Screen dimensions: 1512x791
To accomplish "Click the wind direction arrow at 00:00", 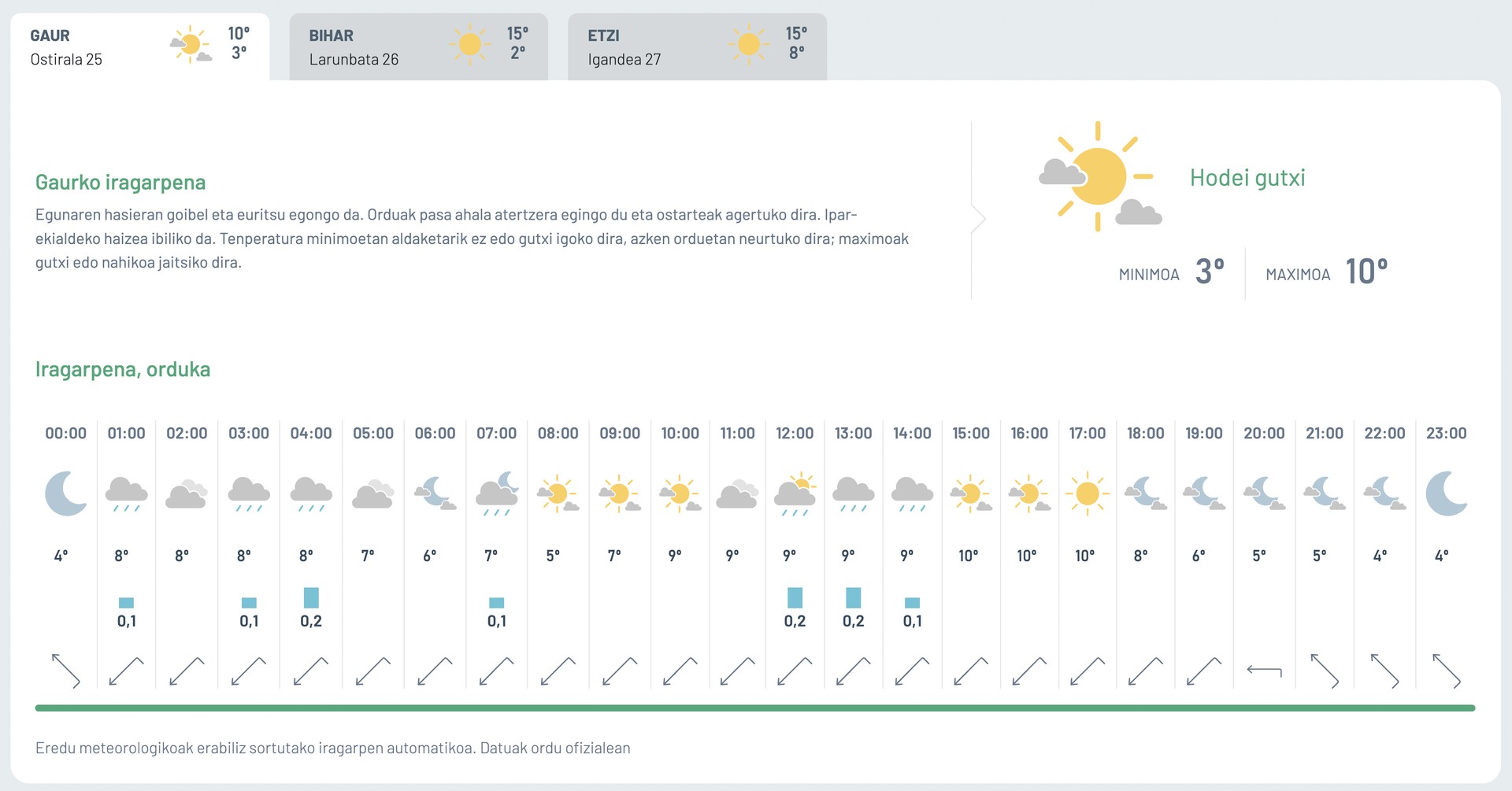I will (66, 671).
